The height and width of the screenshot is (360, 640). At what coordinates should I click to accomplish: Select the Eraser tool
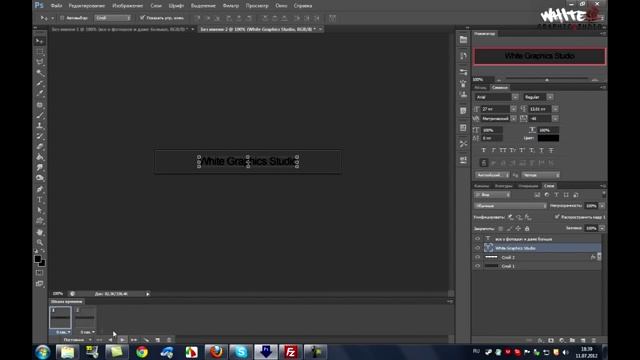(x=40, y=147)
